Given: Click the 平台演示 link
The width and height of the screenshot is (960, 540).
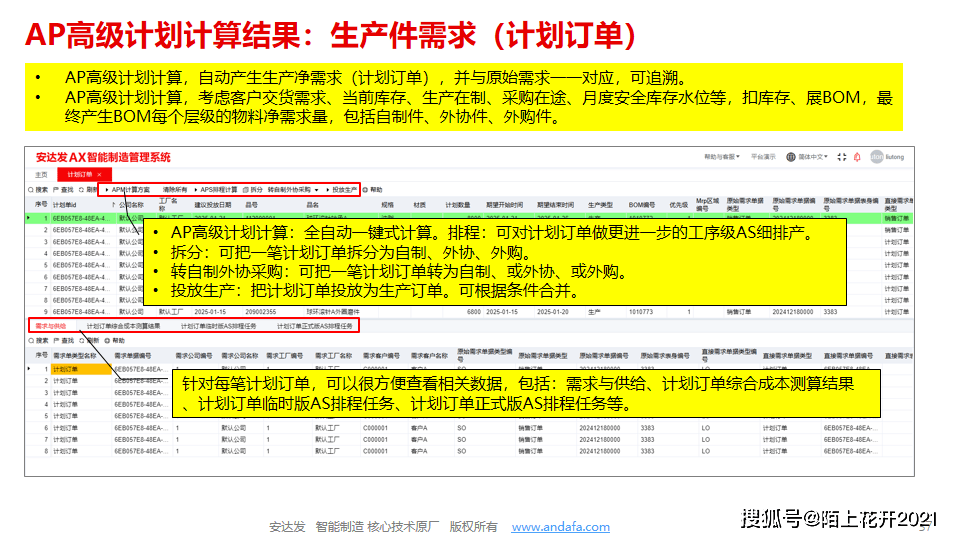Looking at the screenshot, I should [x=763, y=157].
